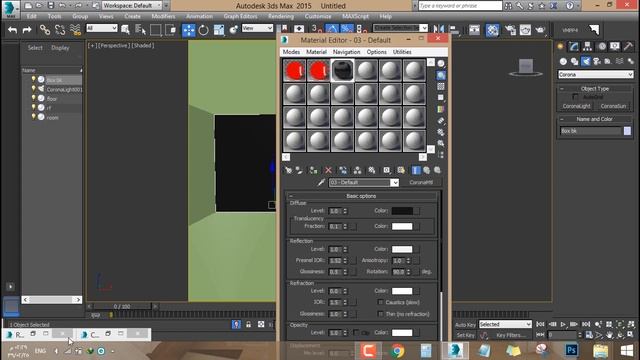Switch to the Motion command panel

coord(602,47)
